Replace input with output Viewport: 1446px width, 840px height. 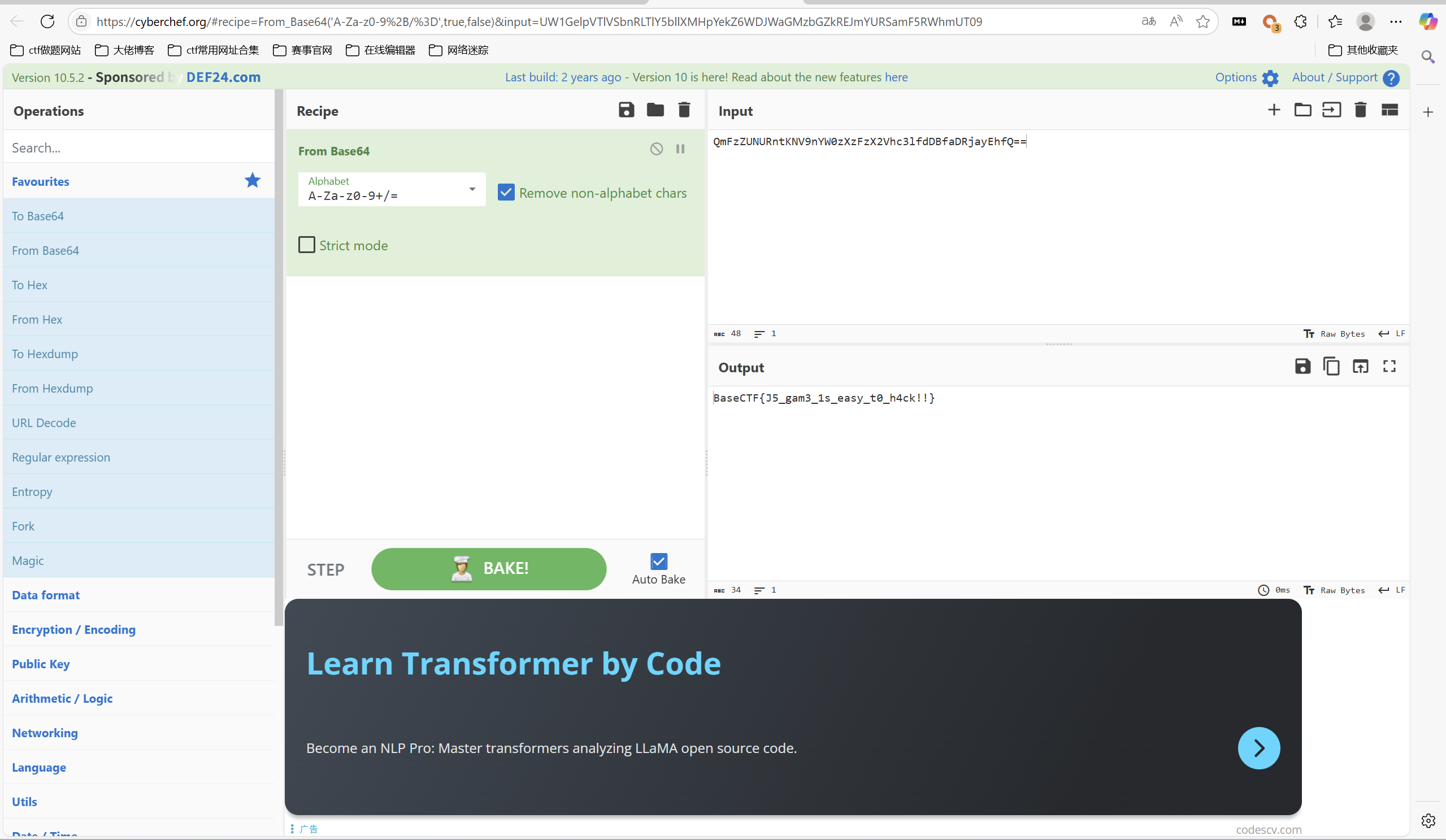(1360, 366)
